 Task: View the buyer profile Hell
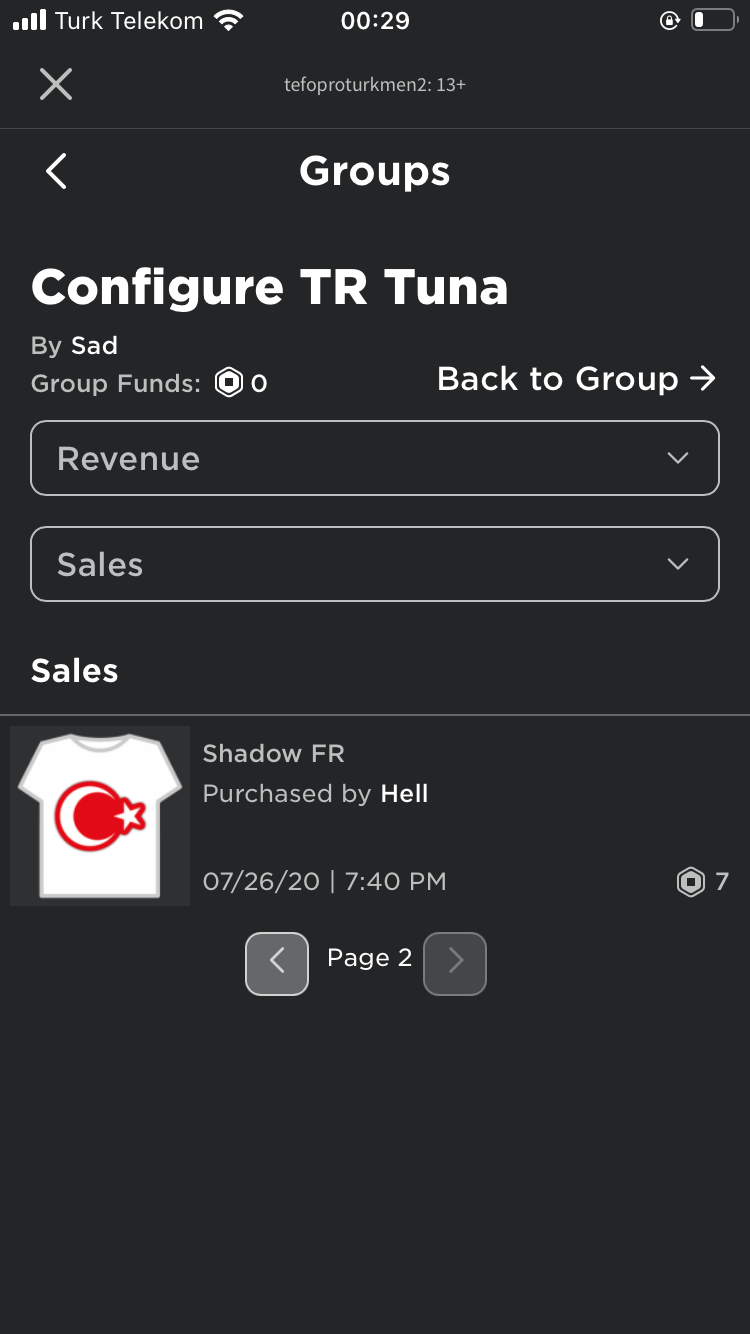404,794
